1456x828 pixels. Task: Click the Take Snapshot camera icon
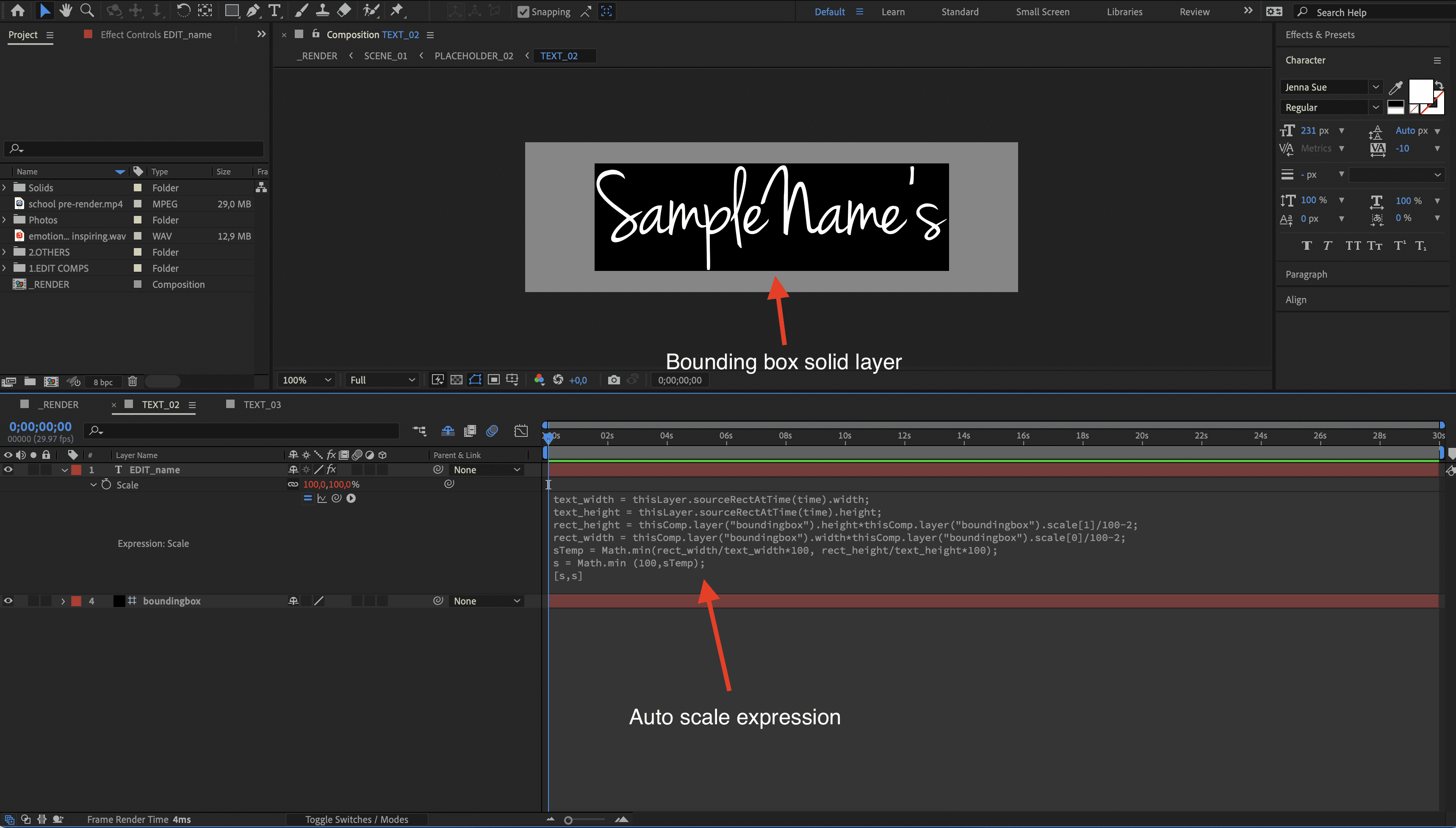[613, 380]
